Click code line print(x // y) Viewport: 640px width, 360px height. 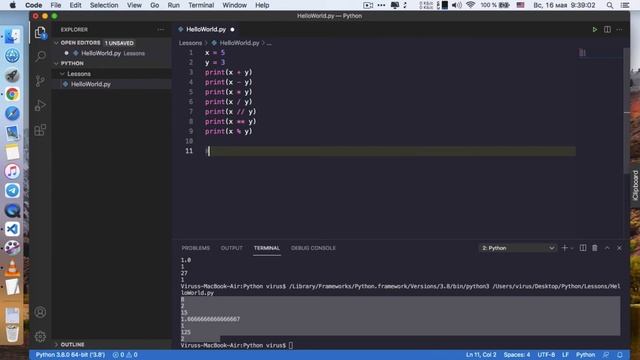coord(231,111)
